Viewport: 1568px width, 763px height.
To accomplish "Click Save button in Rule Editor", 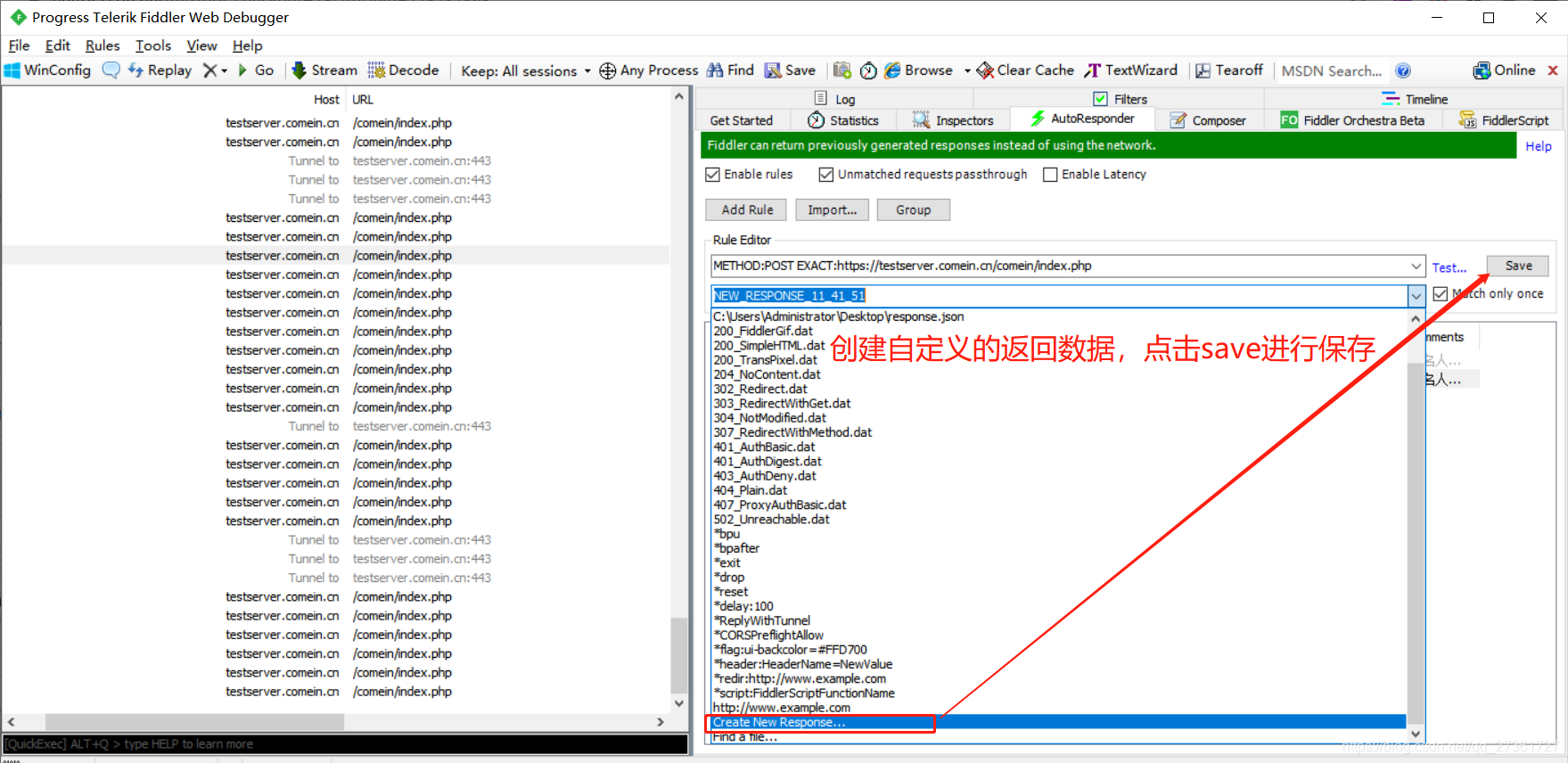I will [1518, 266].
